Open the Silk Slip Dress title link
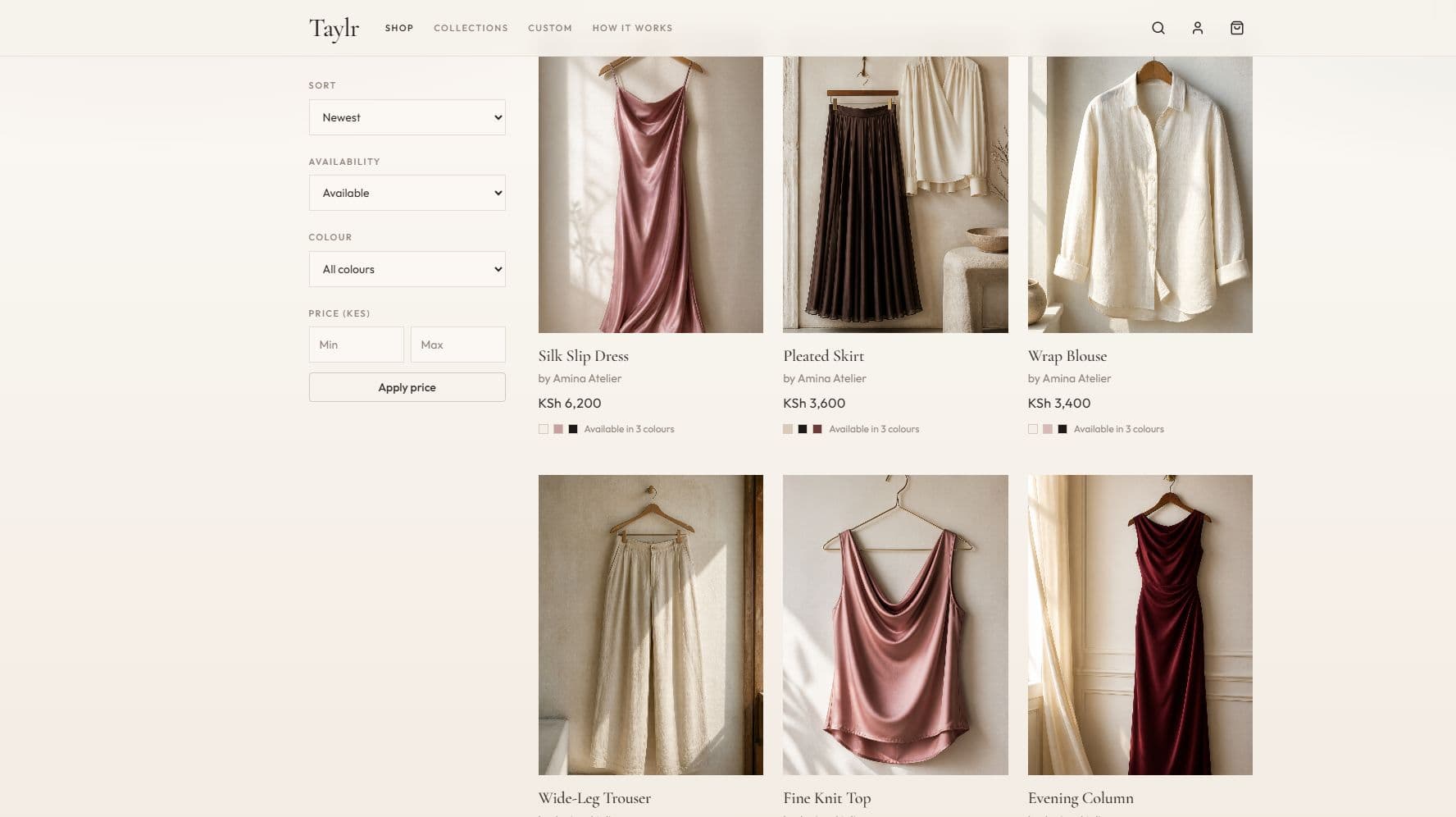Image resolution: width=1456 pixels, height=817 pixels. pyautogui.click(x=583, y=356)
